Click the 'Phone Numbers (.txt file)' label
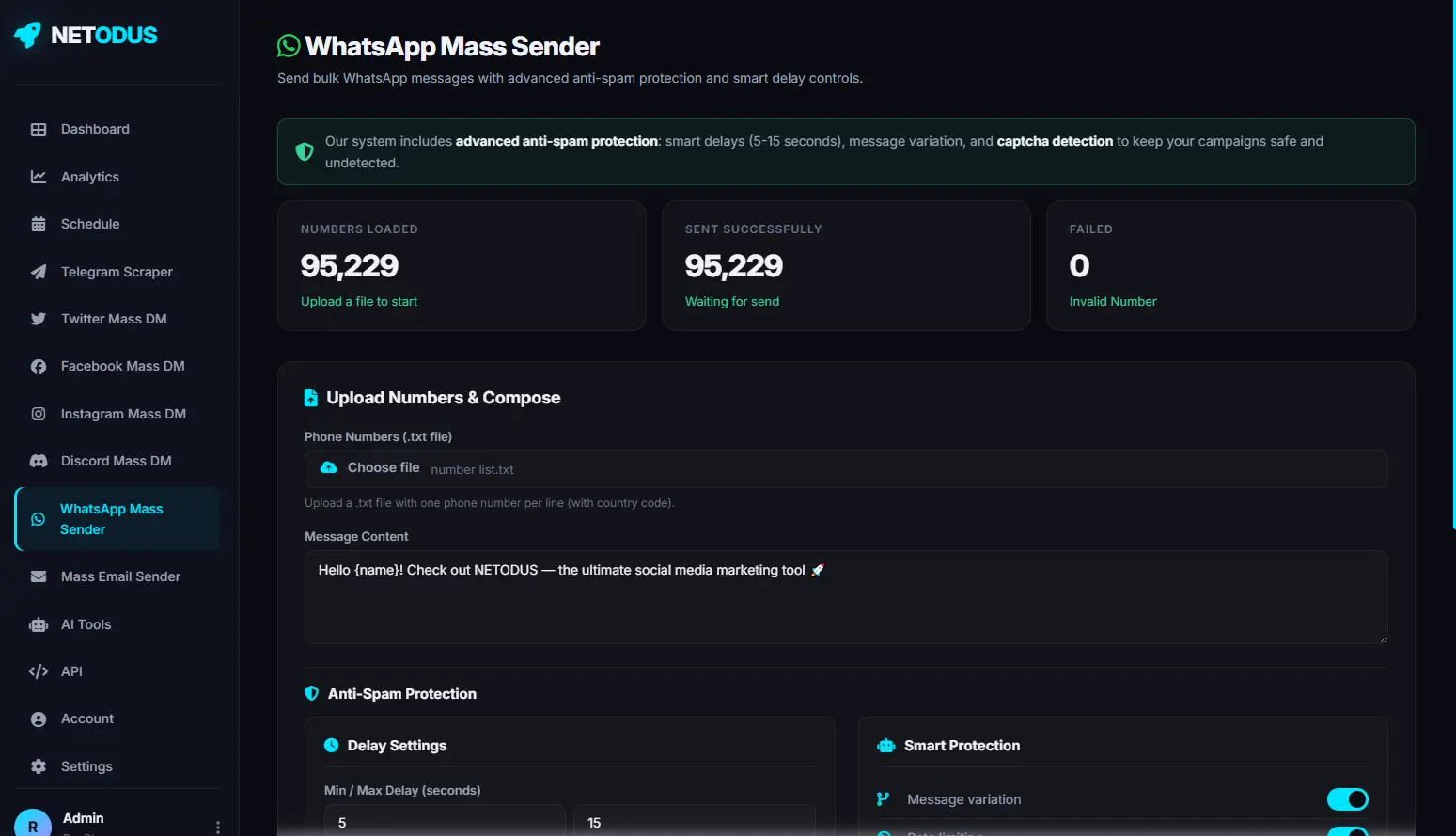 tap(379, 436)
